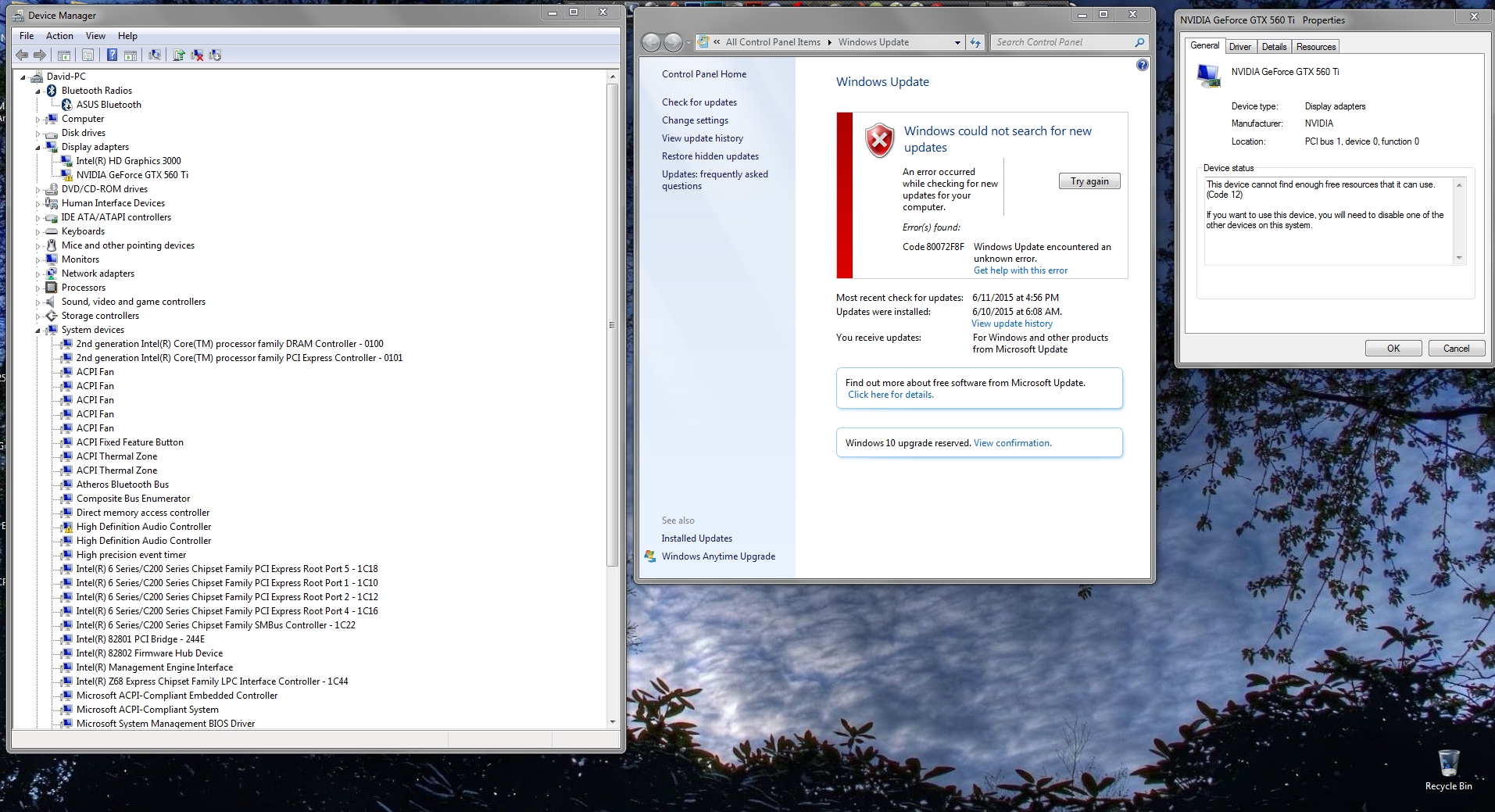Click the Restore hidden updates link
Viewport: 1495px width, 812px height.
(710, 156)
